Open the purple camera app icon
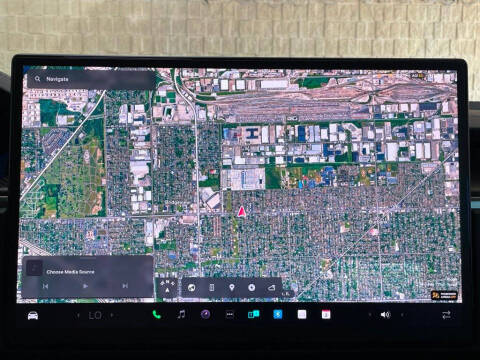The height and width of the screenshot is (360, 480). click(x=206, y=314)
